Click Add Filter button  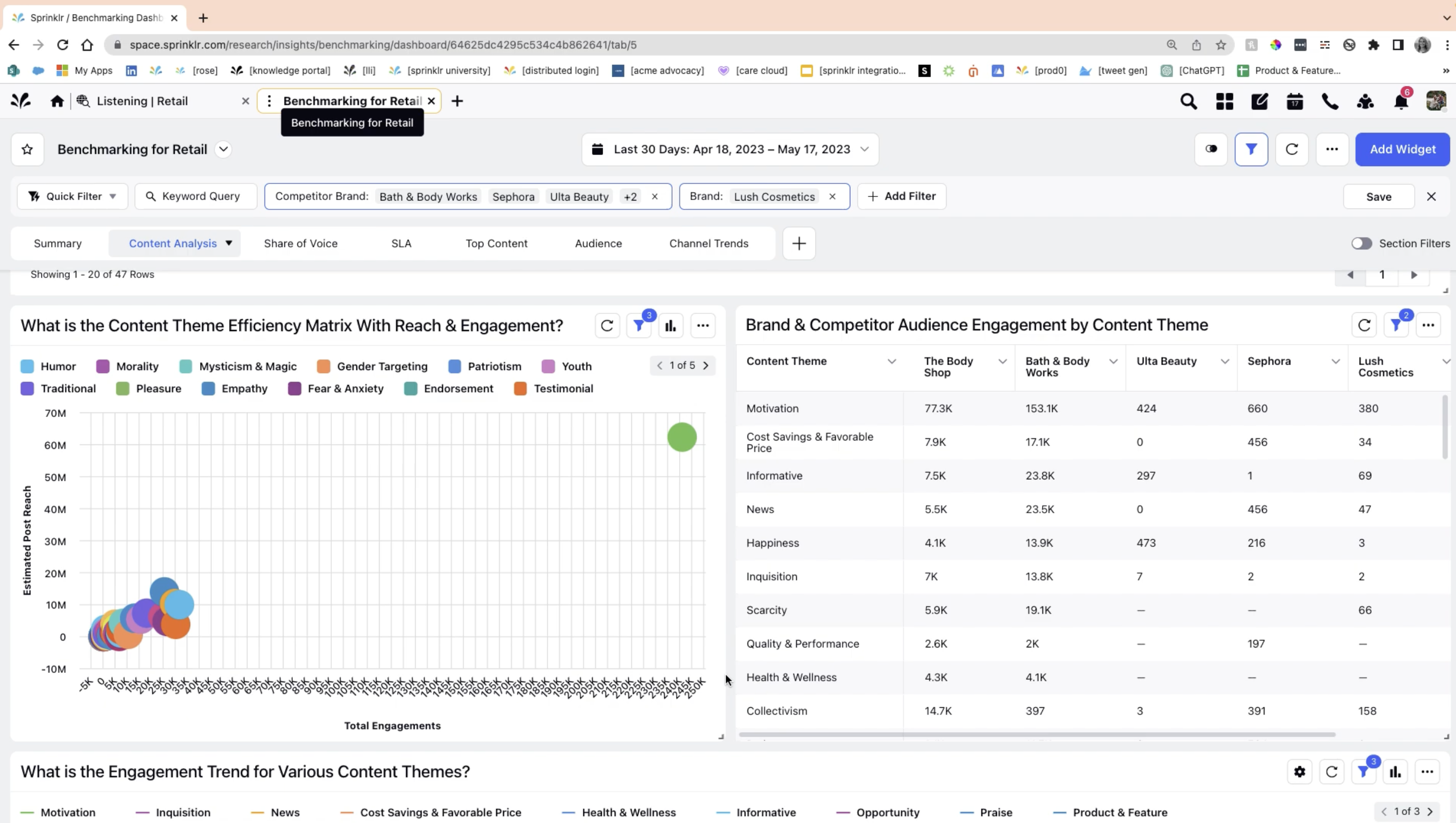901,196
